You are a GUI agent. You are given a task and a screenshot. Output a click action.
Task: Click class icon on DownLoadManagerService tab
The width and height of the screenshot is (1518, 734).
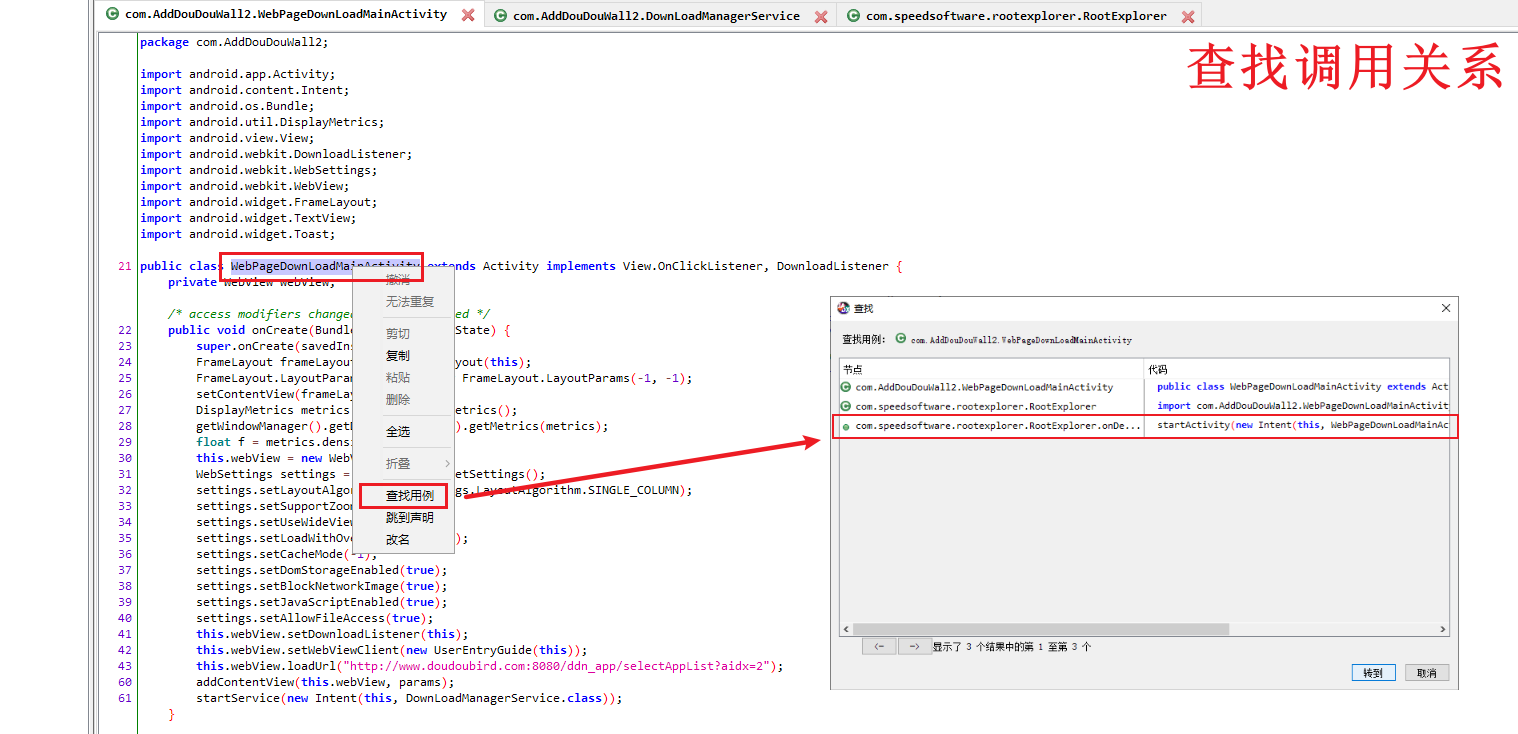[501, 16]
